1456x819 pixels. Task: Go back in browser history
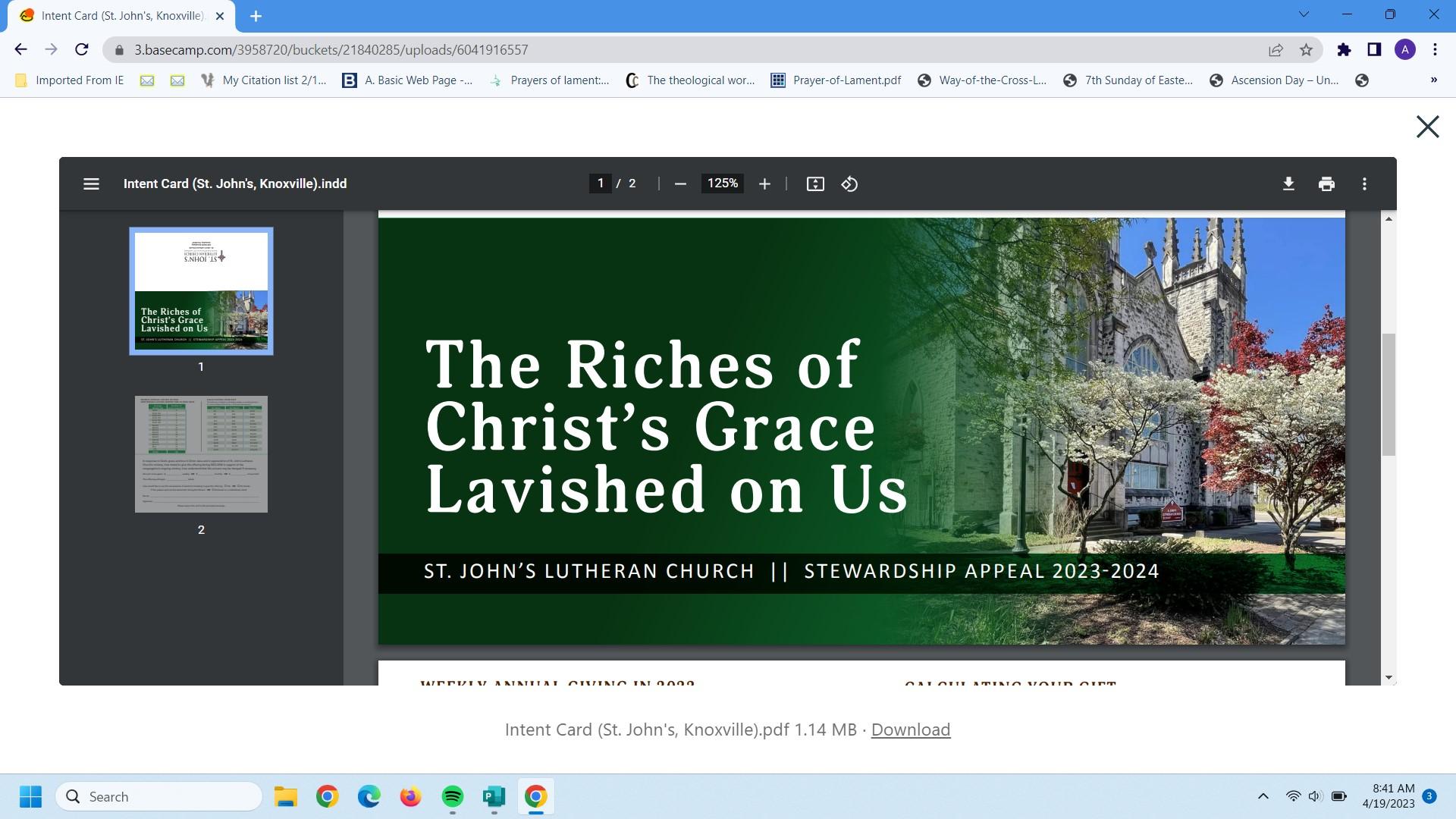[20, 49]
